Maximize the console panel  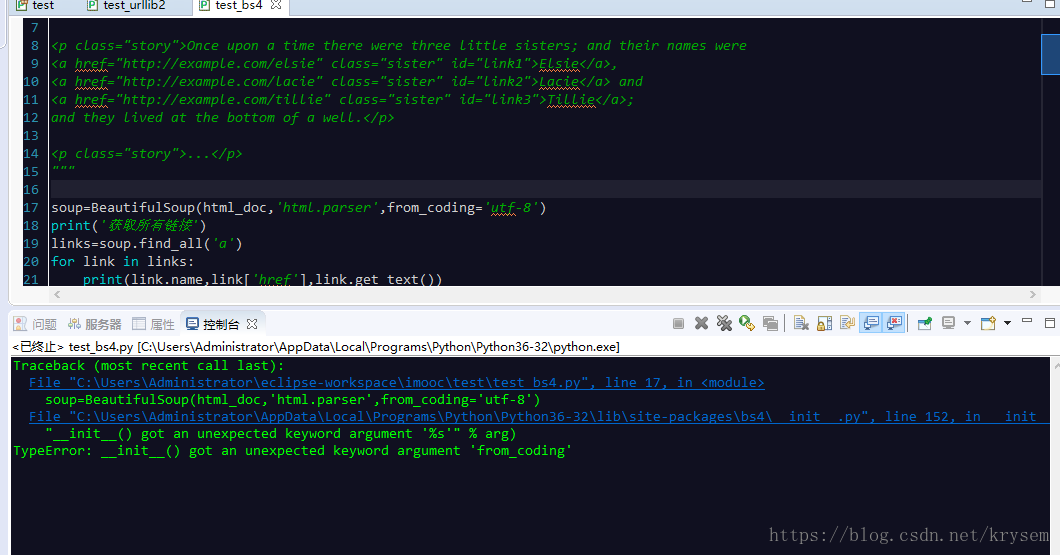[x=1050, y=322]
